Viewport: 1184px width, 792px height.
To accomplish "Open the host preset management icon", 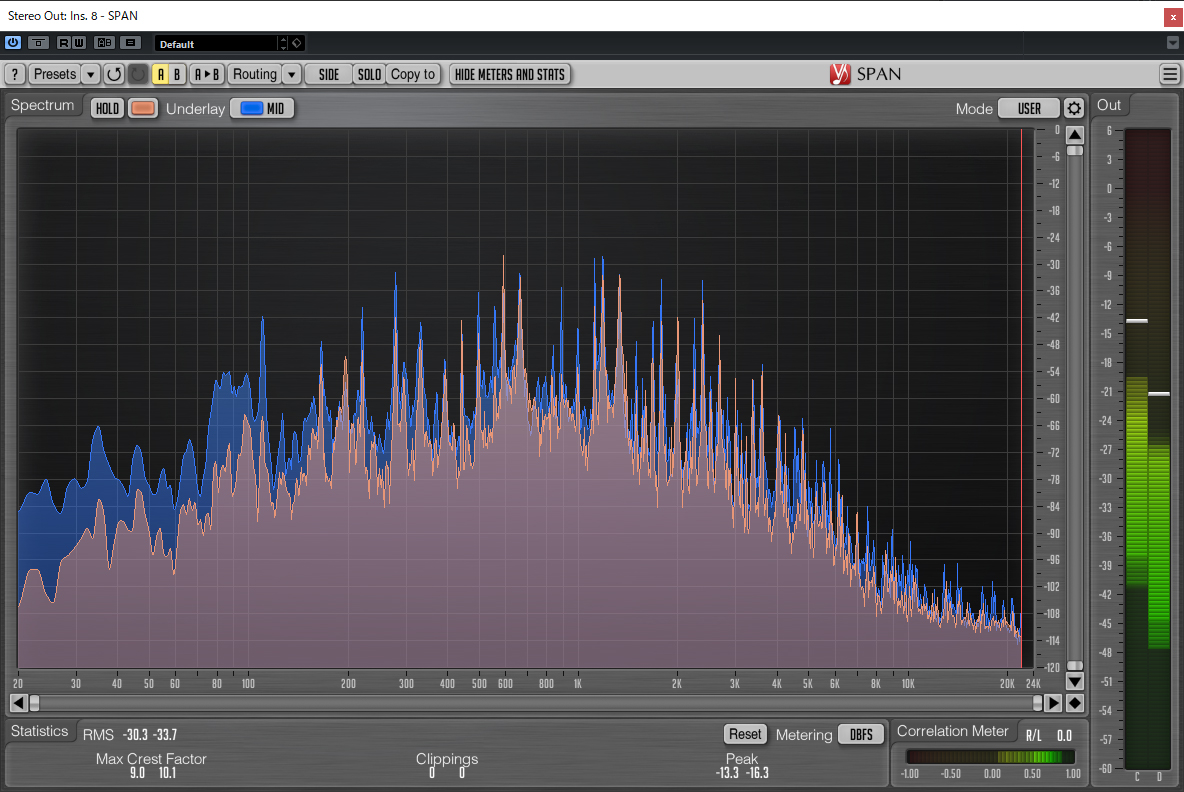I will [x=131, y=43].
